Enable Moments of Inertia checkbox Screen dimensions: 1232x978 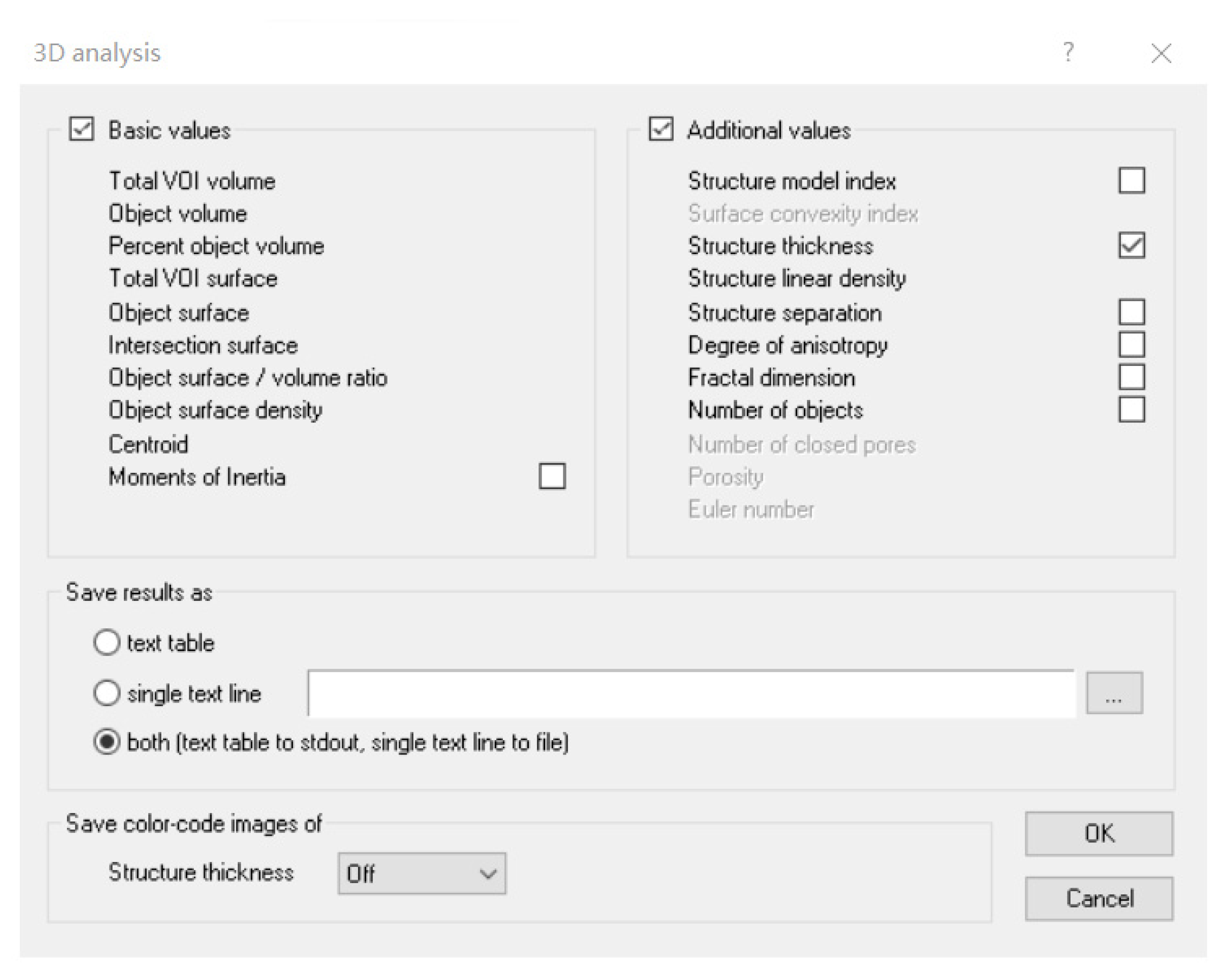click(x=552, y=476)
